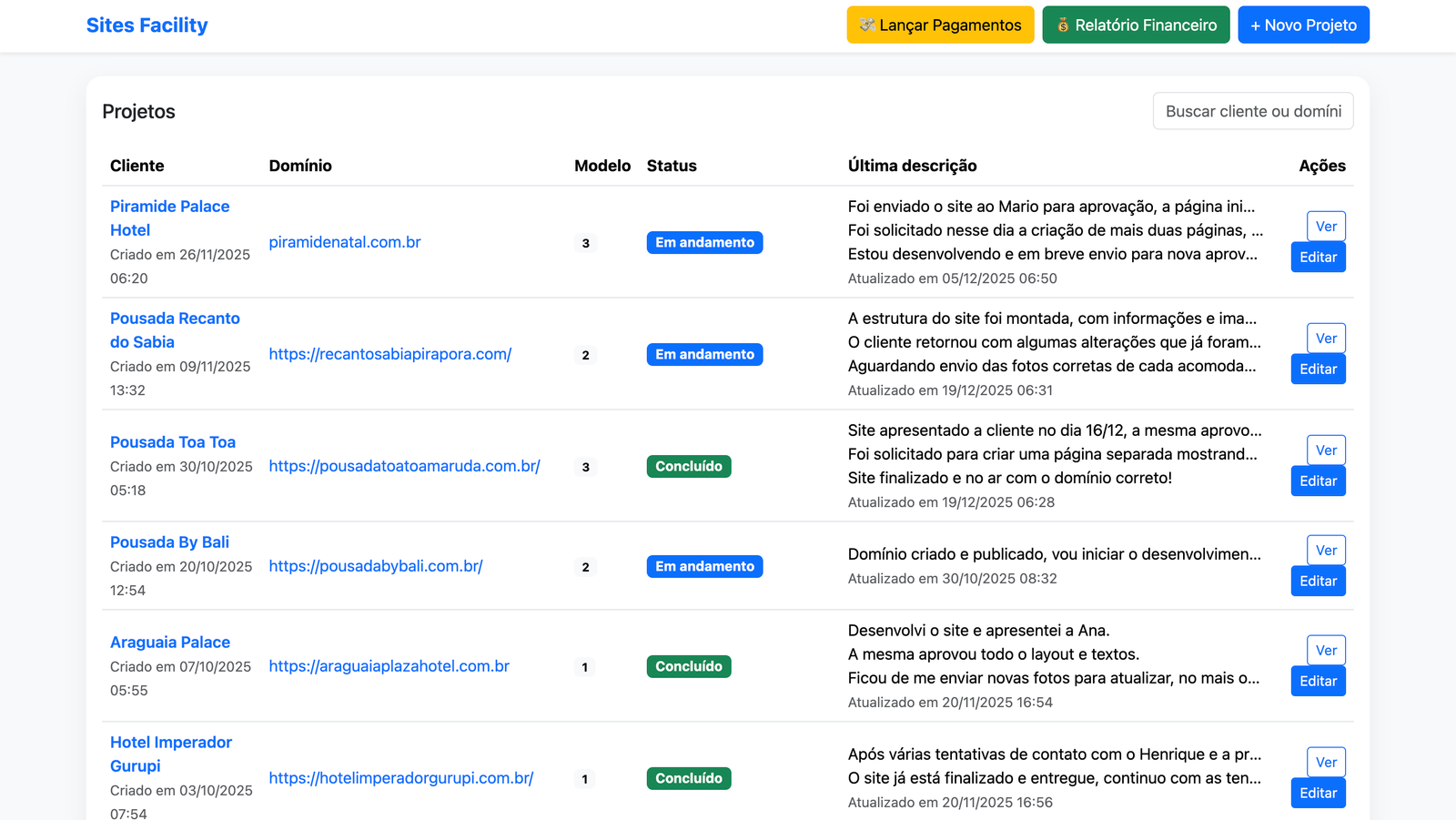Image resolution: width=1456 pixels, height=820 pixels.
Task: Open the 💰 Relatório Financeiro report
Action: (x=1135, y=25)
